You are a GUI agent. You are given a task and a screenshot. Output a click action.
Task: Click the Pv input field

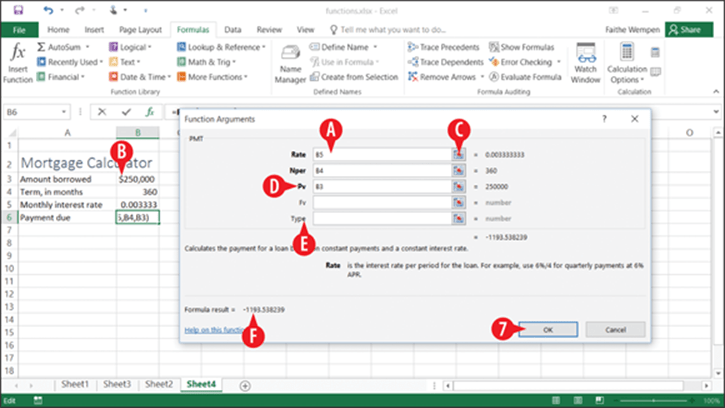(x=382, y=186)
